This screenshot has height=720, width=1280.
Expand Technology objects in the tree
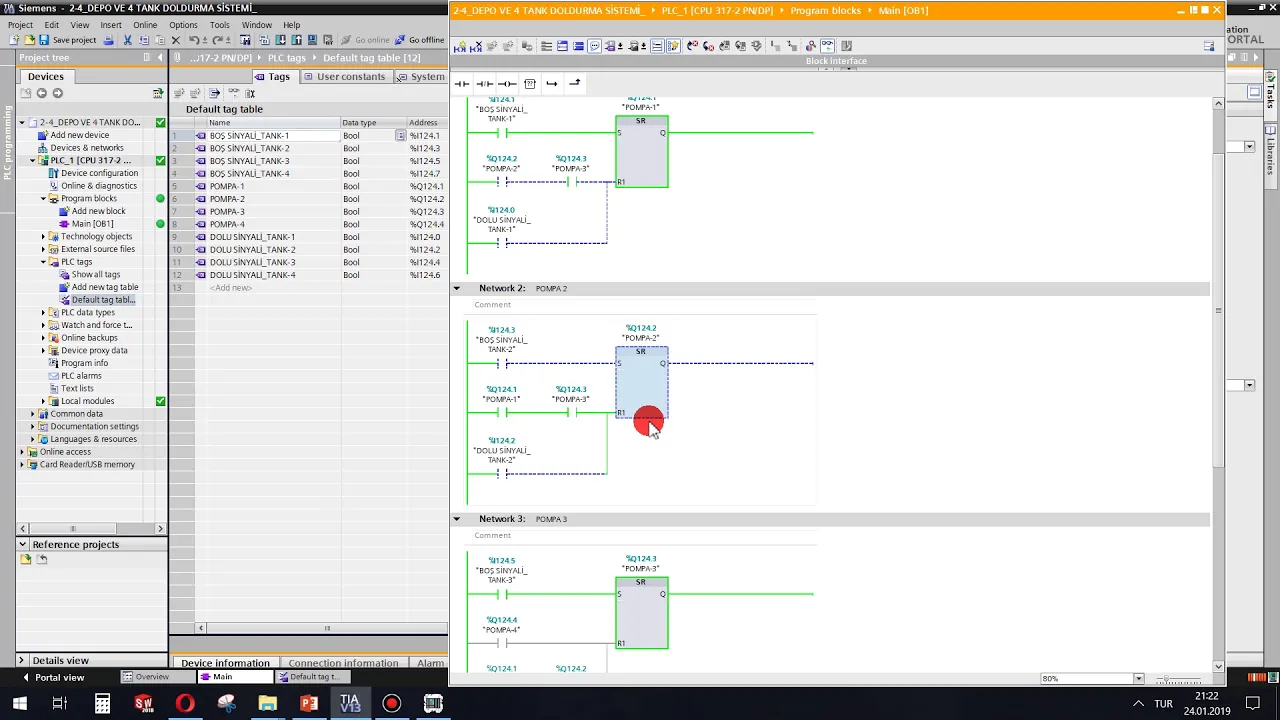tap(44, 237)
